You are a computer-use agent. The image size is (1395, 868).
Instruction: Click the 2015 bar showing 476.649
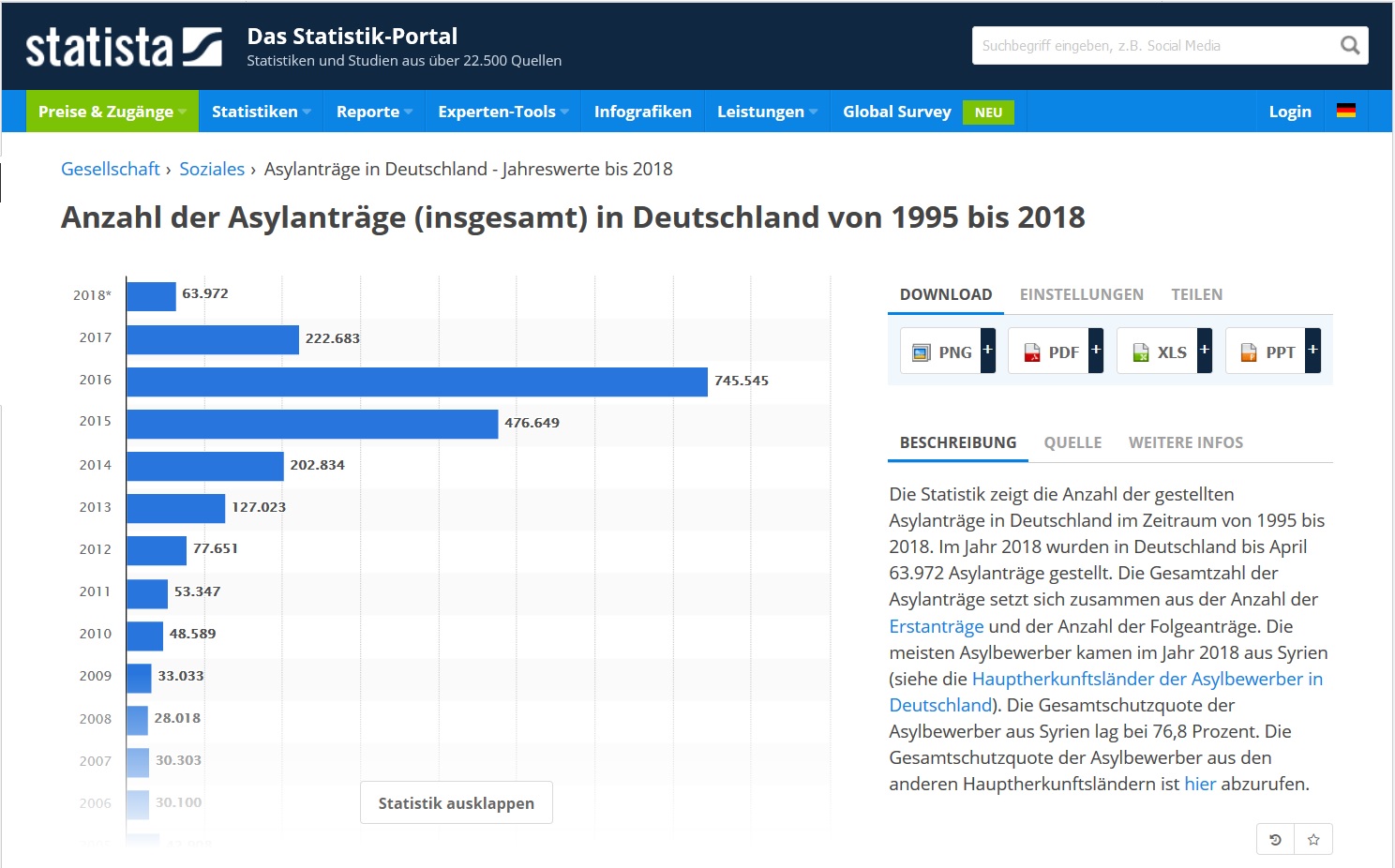(x=312, y=424)
